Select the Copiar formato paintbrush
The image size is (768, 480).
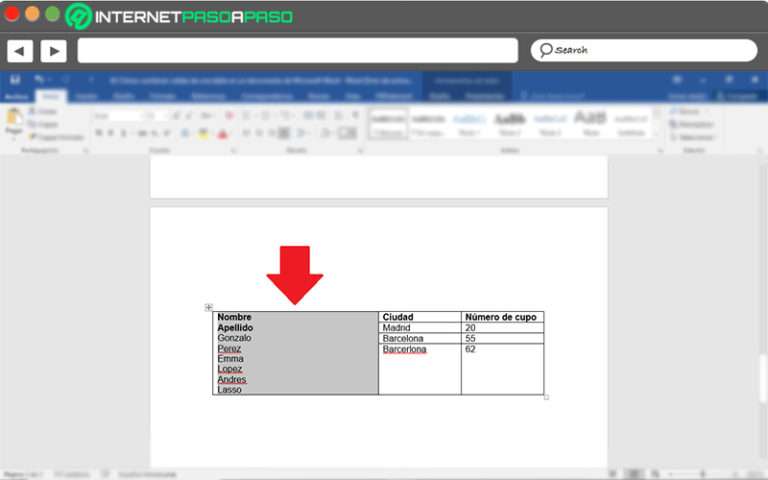coord(55,137)
